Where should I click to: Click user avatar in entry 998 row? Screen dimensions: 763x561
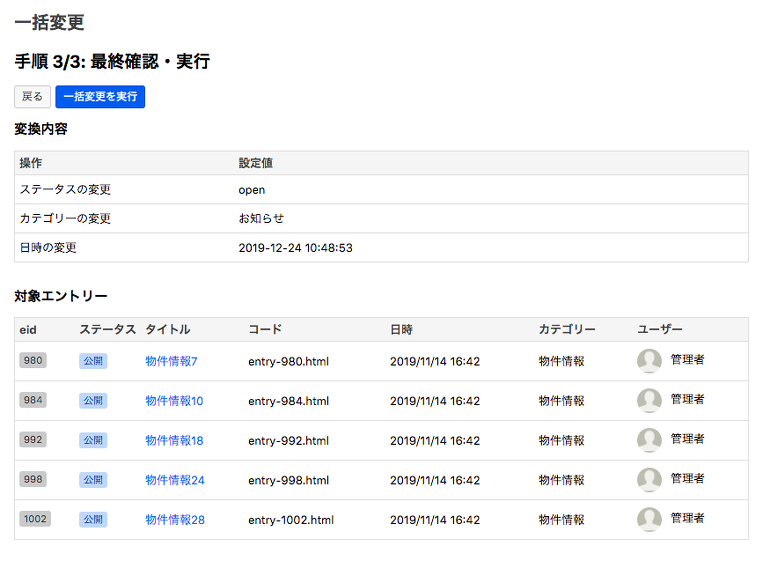point(649,480)
